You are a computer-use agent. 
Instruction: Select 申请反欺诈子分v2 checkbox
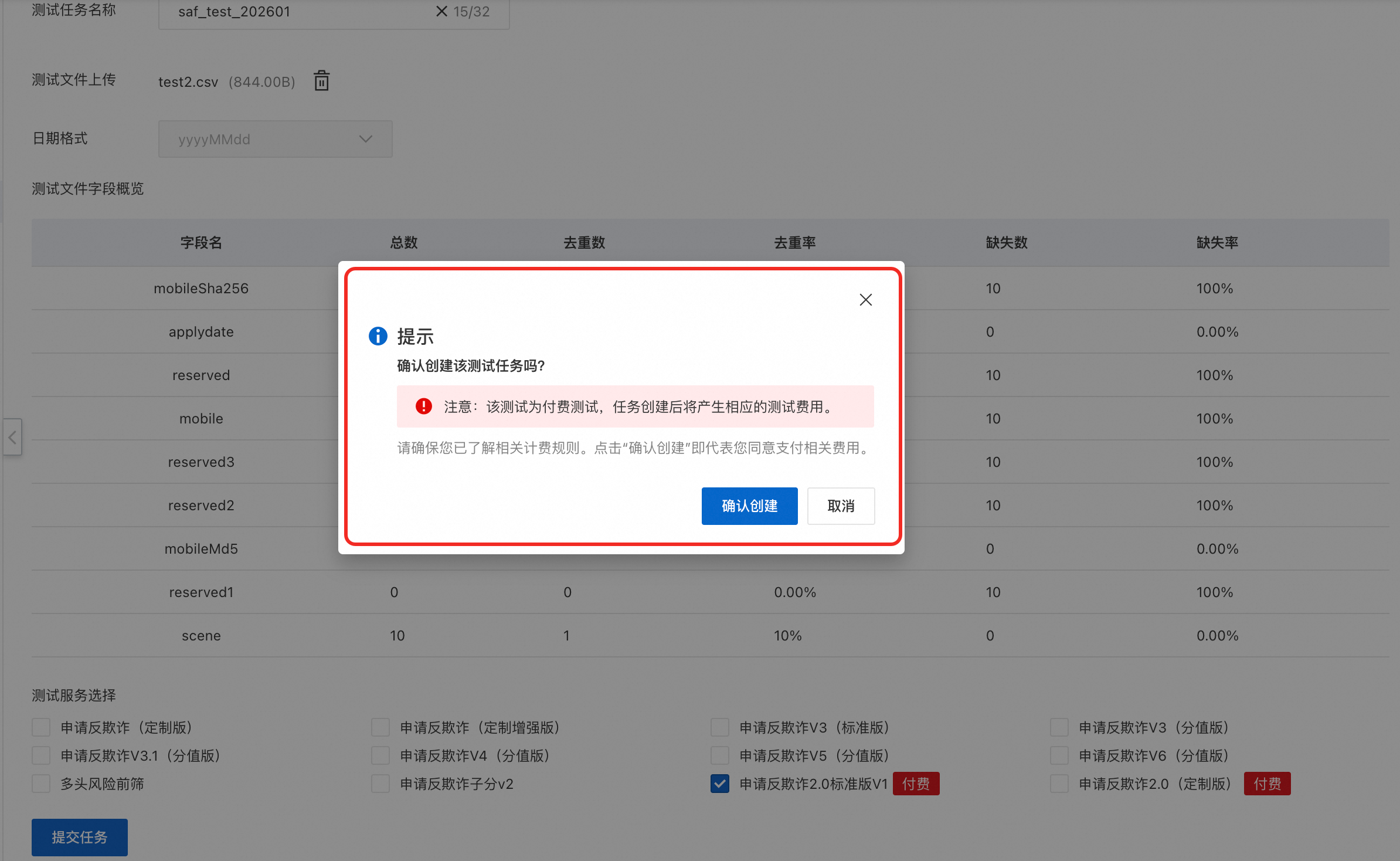(380, 784)
